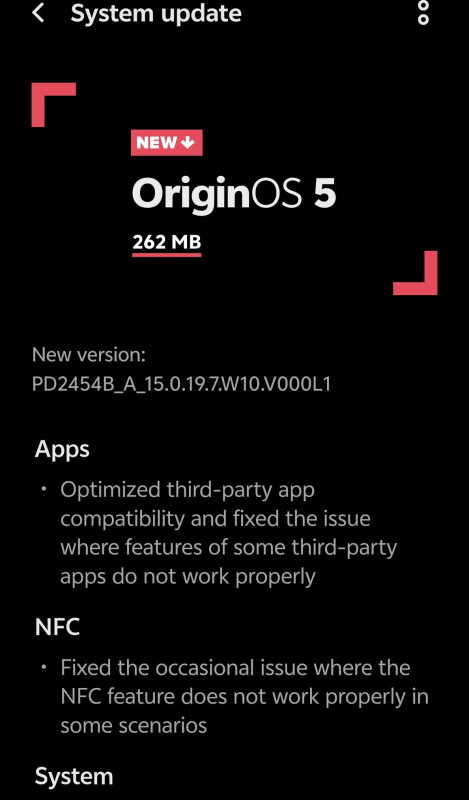Tap the red underline beneath 262 MB
The image size is (469, 800).
click(x=166, y=254)
